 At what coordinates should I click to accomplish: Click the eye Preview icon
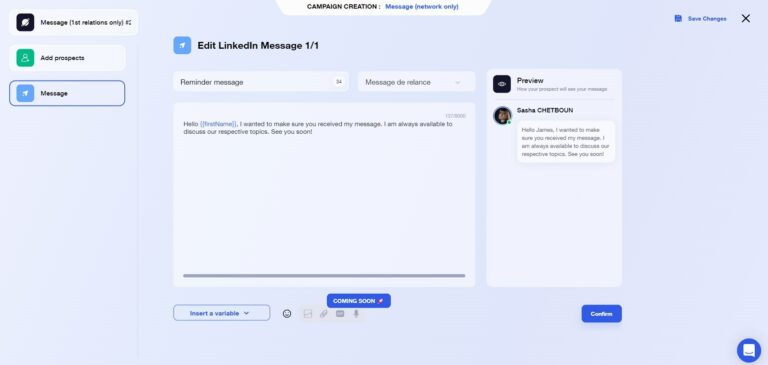click(502, 84)
